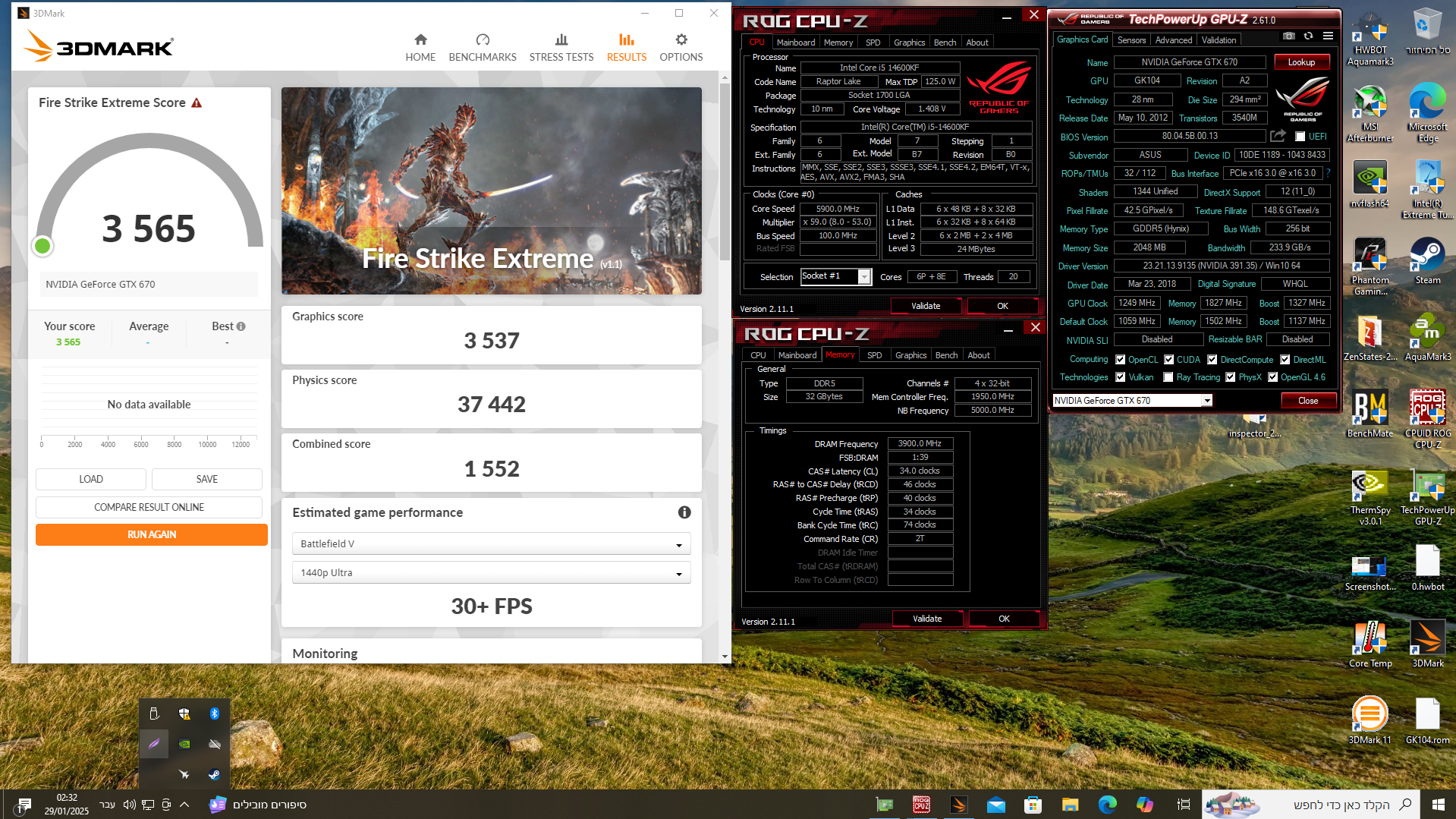Image resolution: width=1456 pixels, height=819 pixels.
Task: Click the score warning triangle icon
Action: (197, 102)
